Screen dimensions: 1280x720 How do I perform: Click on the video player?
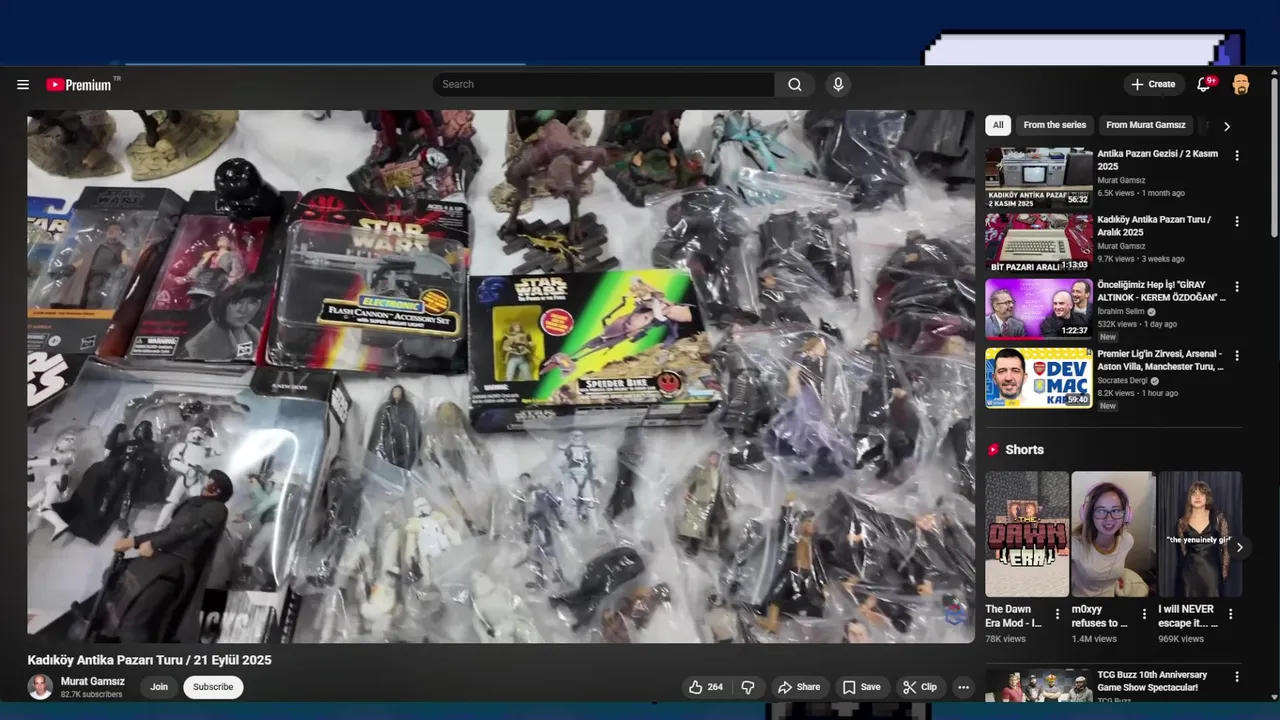coord(501,376)
